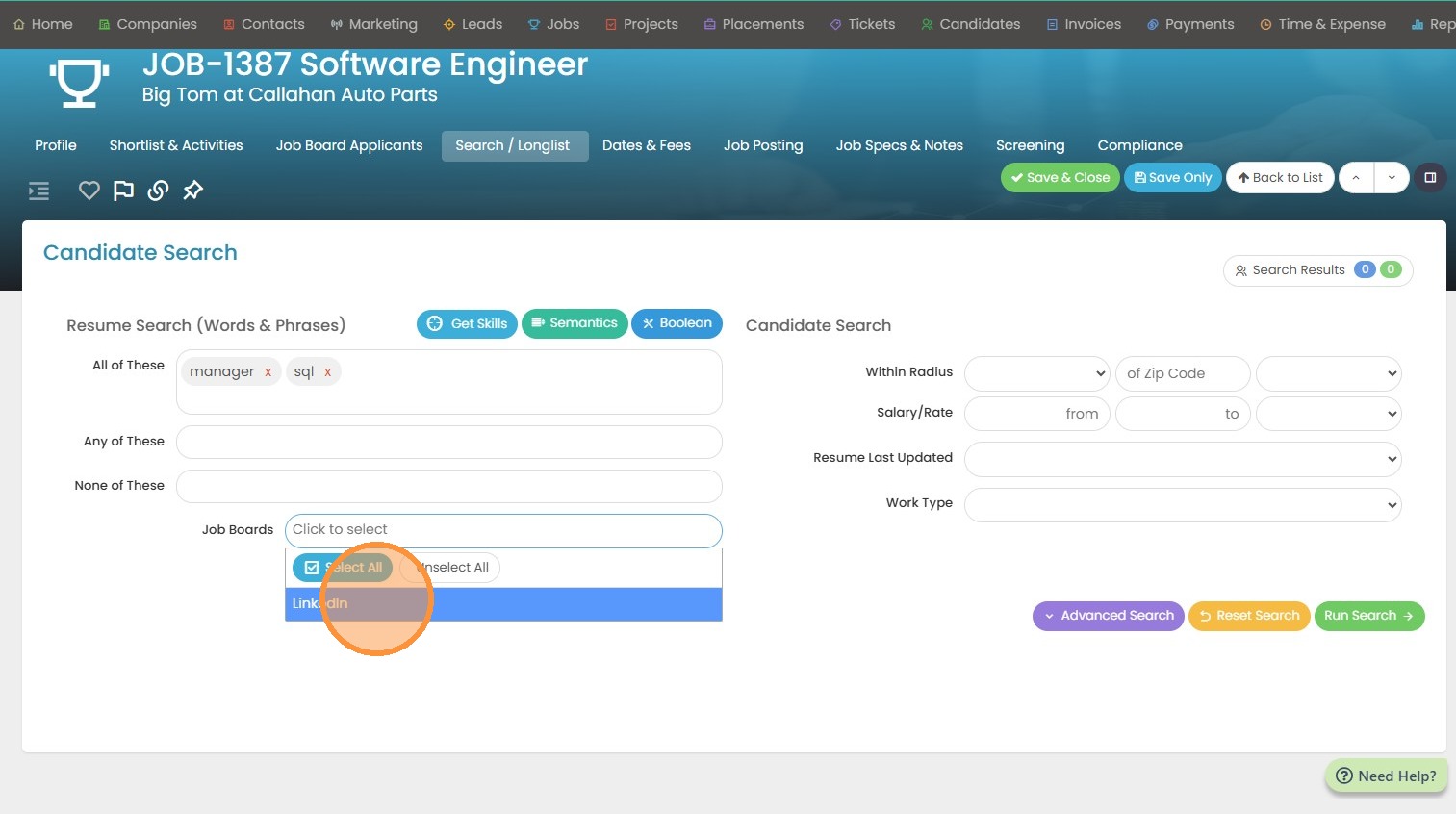The height and width of the screenshot is (814, 1456).
Task: Click the chain link icon
Action: (158, 191)
